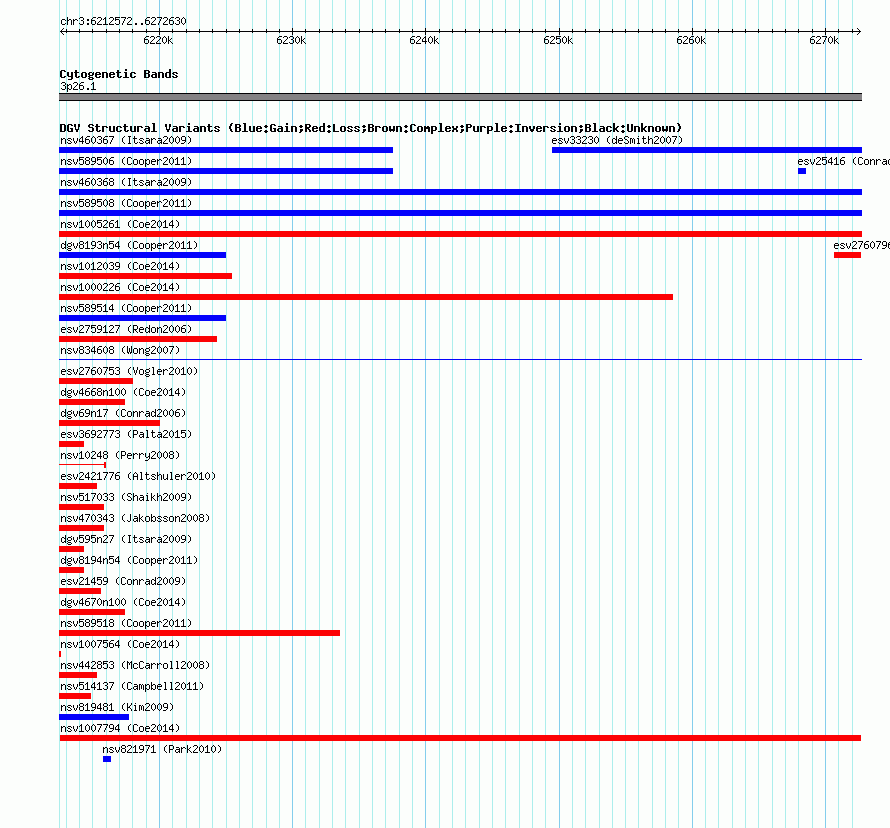The width and height of the screenshot is (890, 828).
Task: Click the blue gain bar under esv33230
Action: click(x=707, y=150)
